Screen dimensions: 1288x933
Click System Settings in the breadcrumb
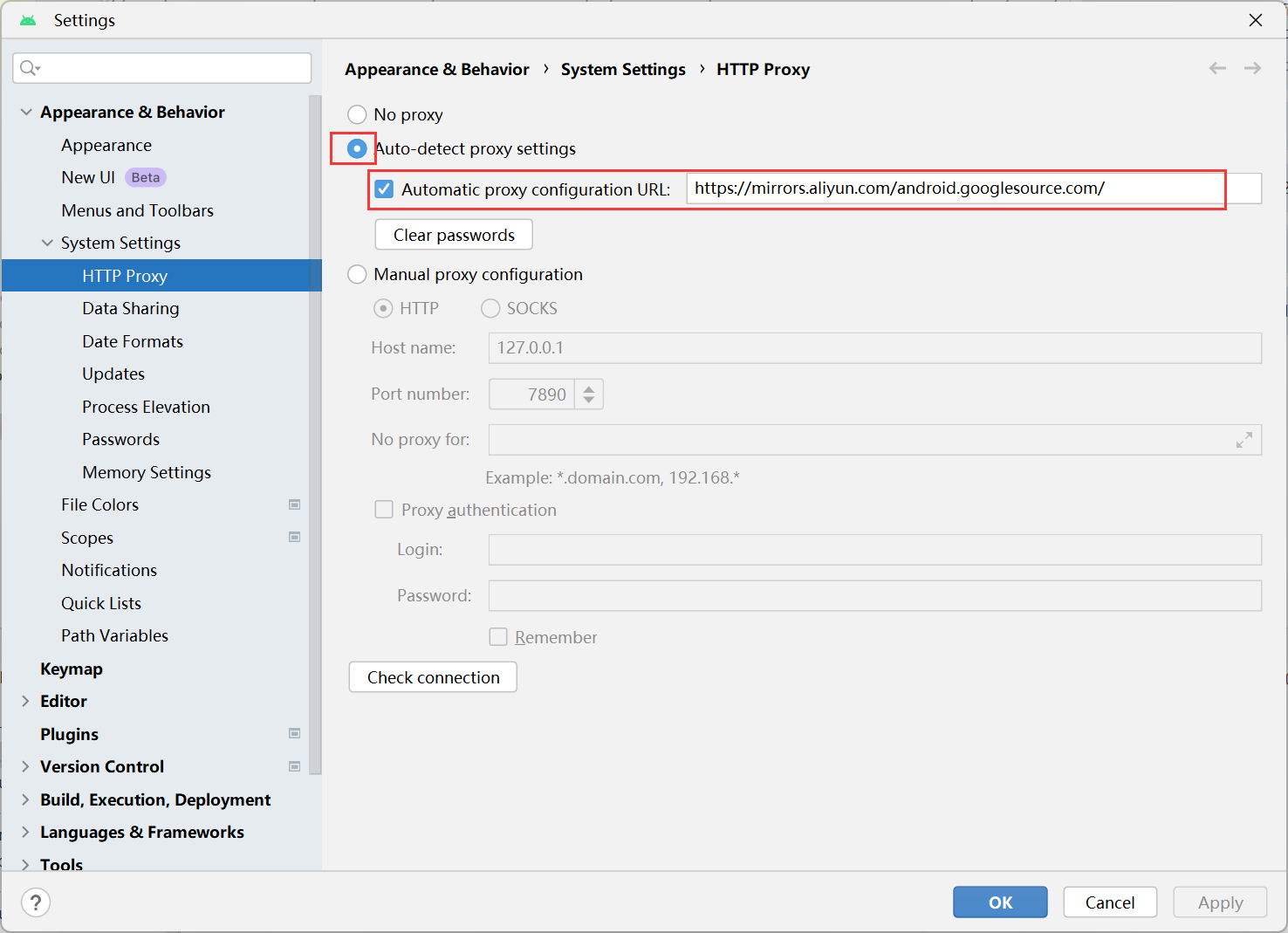(623, 69)
